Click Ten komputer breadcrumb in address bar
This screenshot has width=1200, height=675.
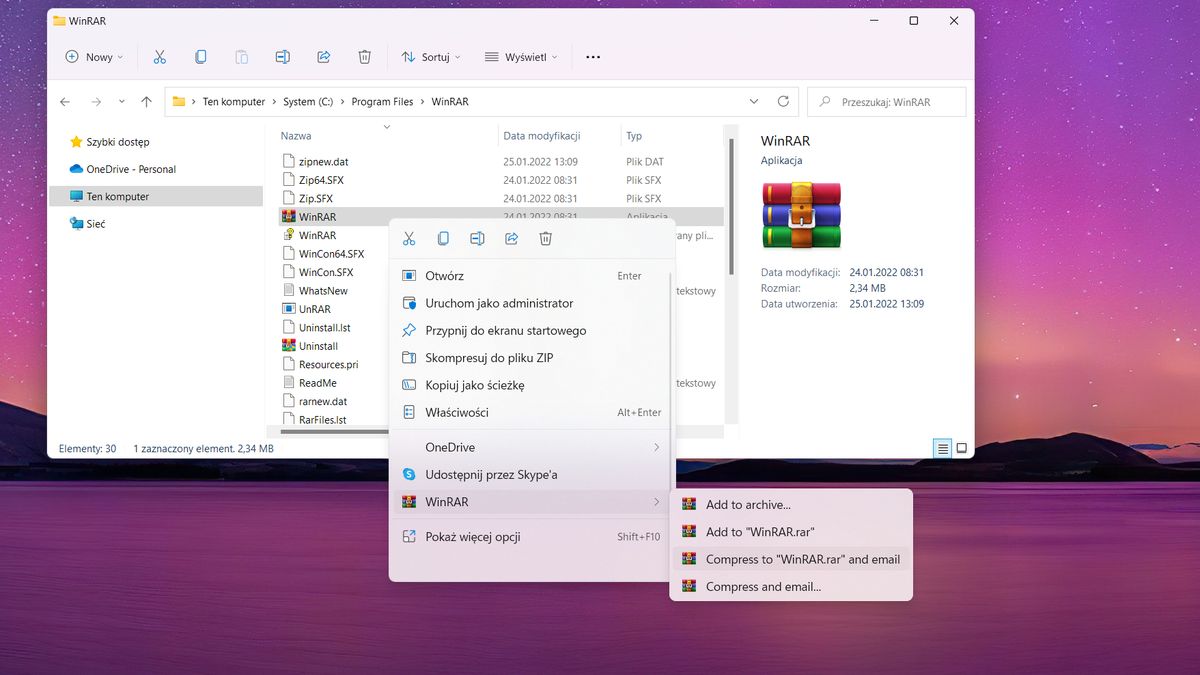(234, 102)
